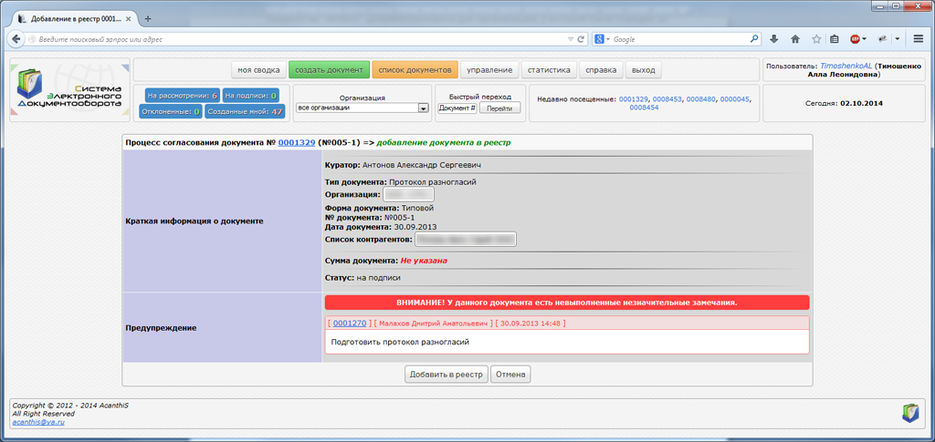Viewport: 935px width, 442px height.
Task: Open recently visited document 0001329
Action: point(634,99)
